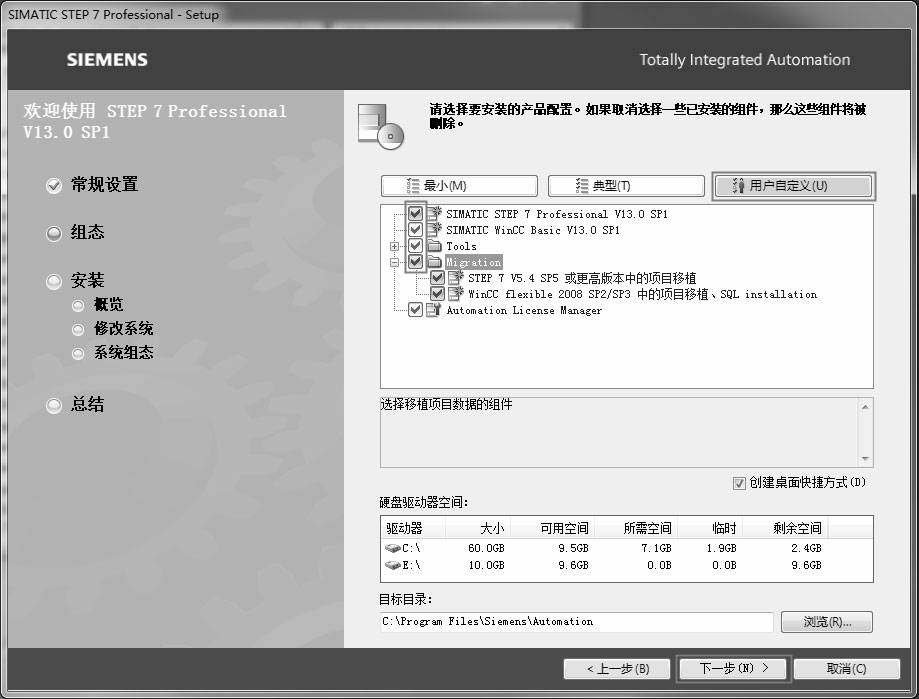Select the 最小(M) installation option
Viewport: 919px width, 699px height.
pos(459,186)
